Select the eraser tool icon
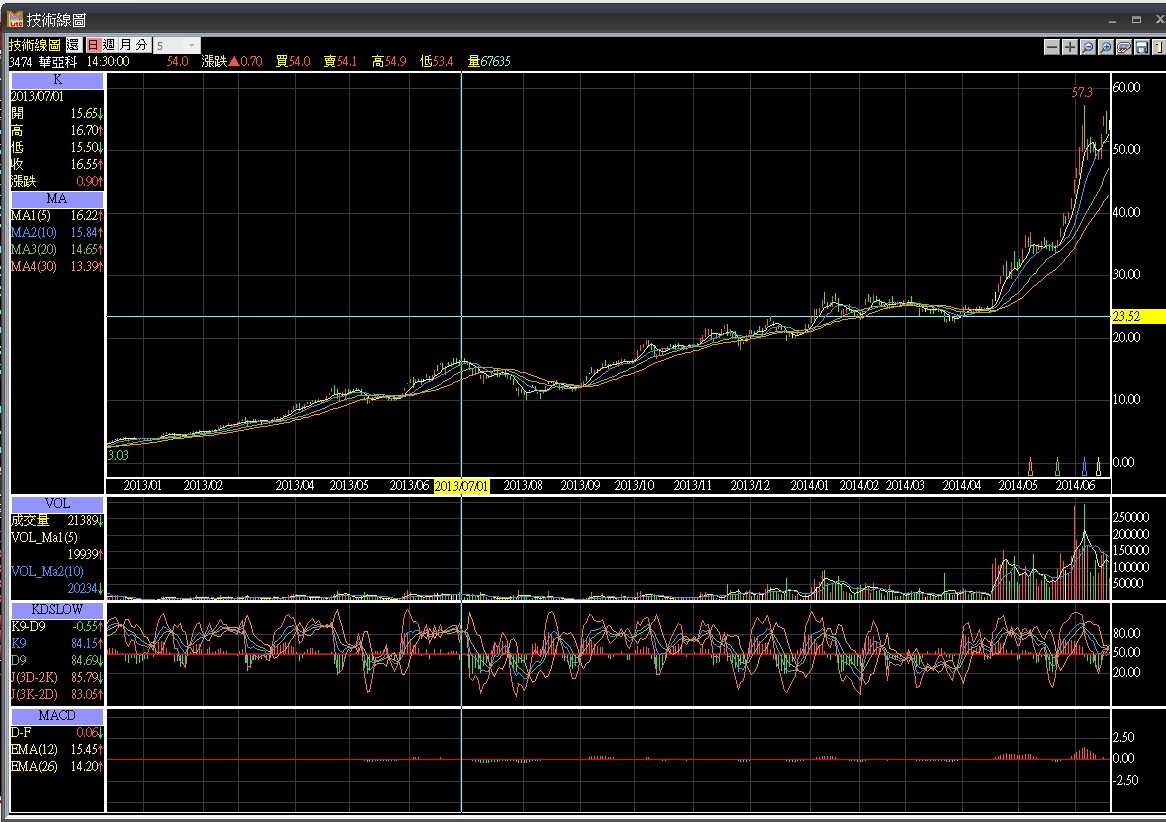The width and height of the screenshot is (1166, 822). (1123, 47)
